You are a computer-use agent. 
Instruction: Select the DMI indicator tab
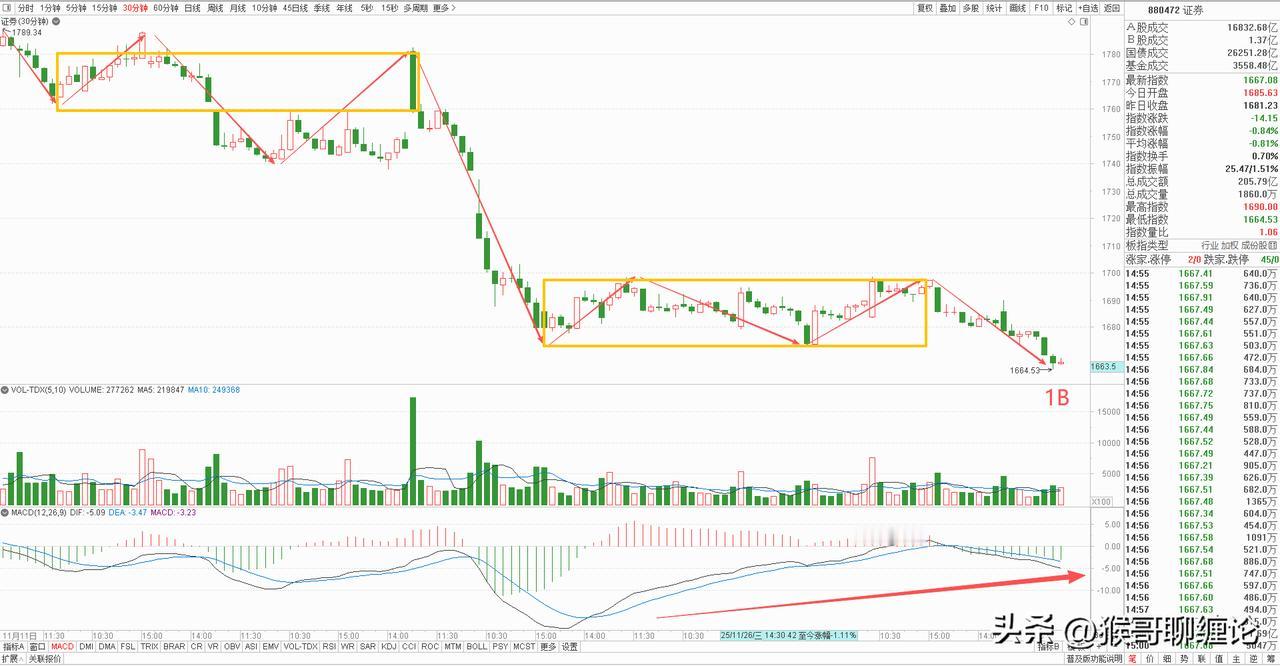87,648
